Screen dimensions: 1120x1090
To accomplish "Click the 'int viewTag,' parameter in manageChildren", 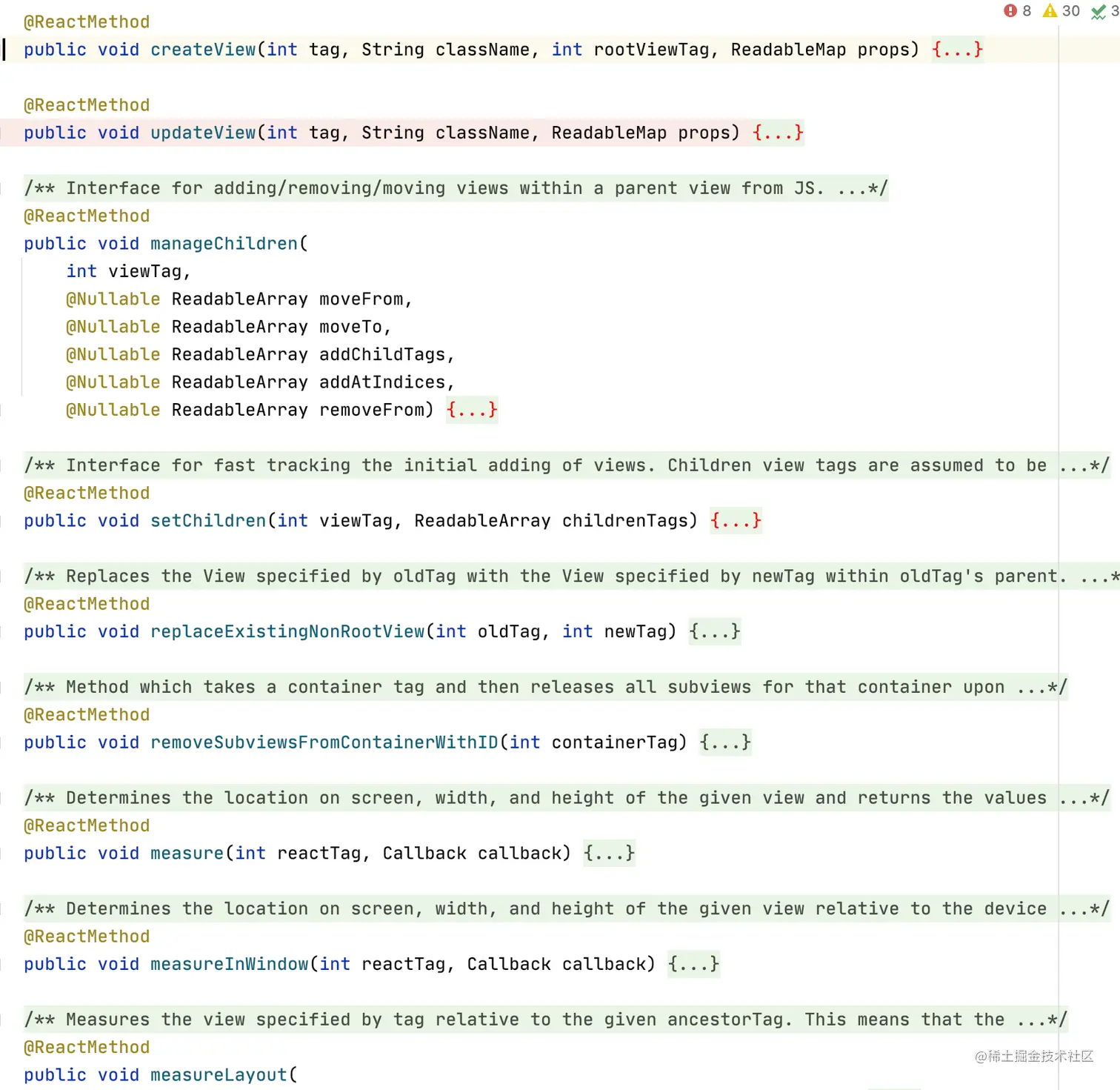I will (128, 272).
